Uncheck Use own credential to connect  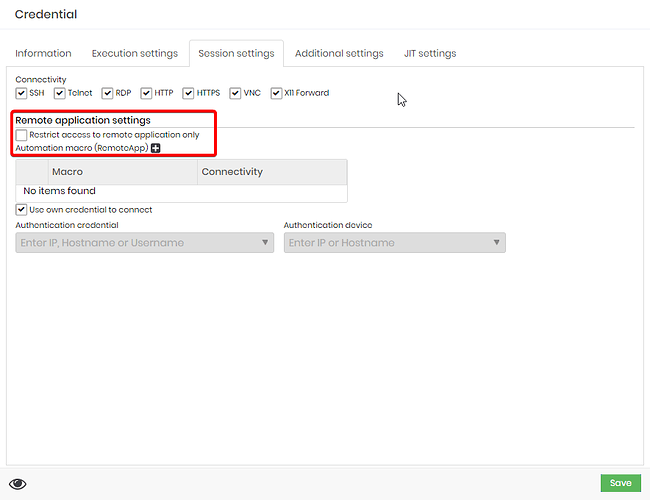point(21,210)
